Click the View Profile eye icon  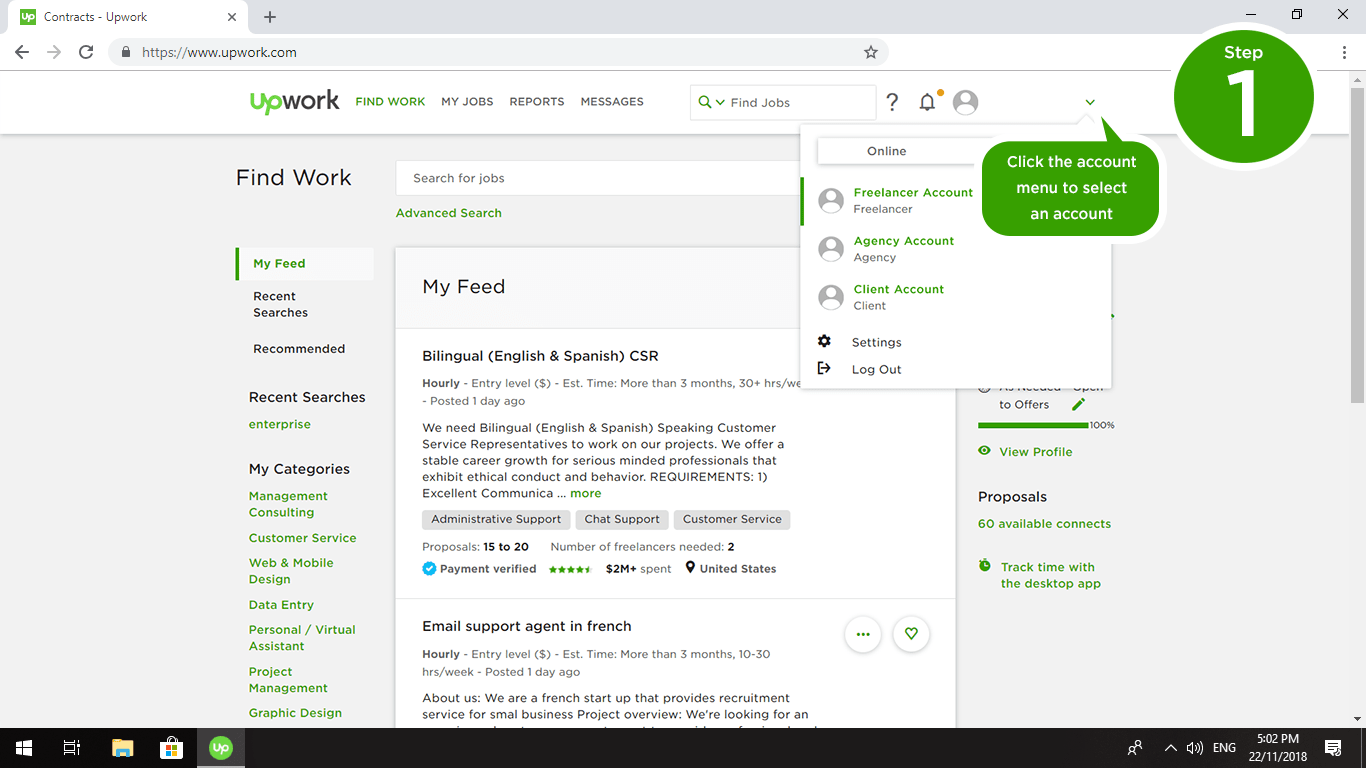pyautogui.click(x=984, y=451)
